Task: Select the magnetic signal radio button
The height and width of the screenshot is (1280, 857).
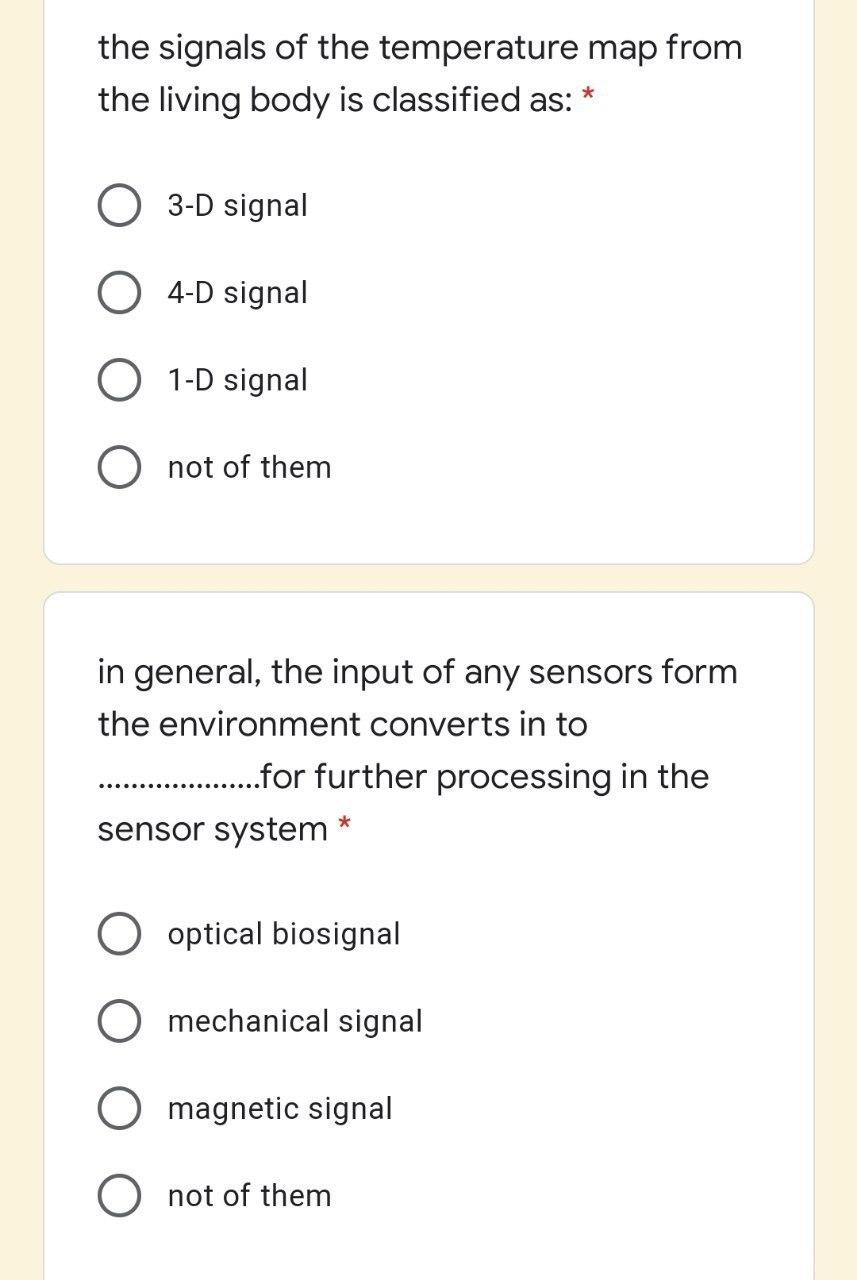Action: tap(118, 1108)
